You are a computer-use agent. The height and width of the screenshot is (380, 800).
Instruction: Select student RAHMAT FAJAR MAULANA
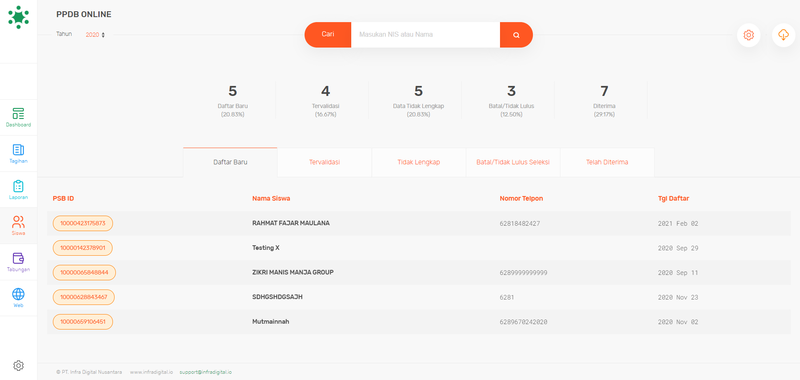tap(291, 223)
